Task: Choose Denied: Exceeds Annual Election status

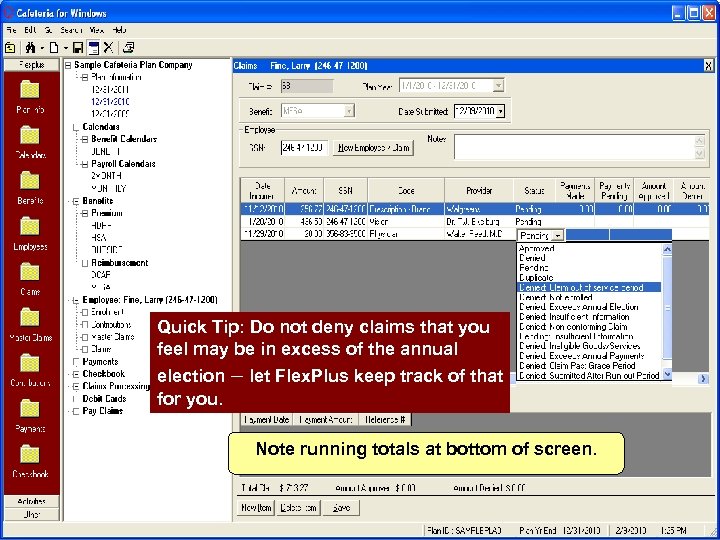Action: (x=589, y=307)
